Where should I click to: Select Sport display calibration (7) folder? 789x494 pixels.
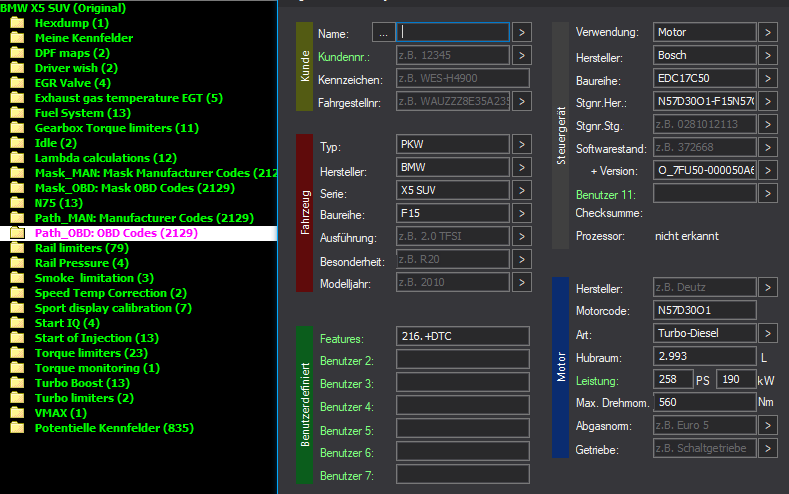pos(113,308)
